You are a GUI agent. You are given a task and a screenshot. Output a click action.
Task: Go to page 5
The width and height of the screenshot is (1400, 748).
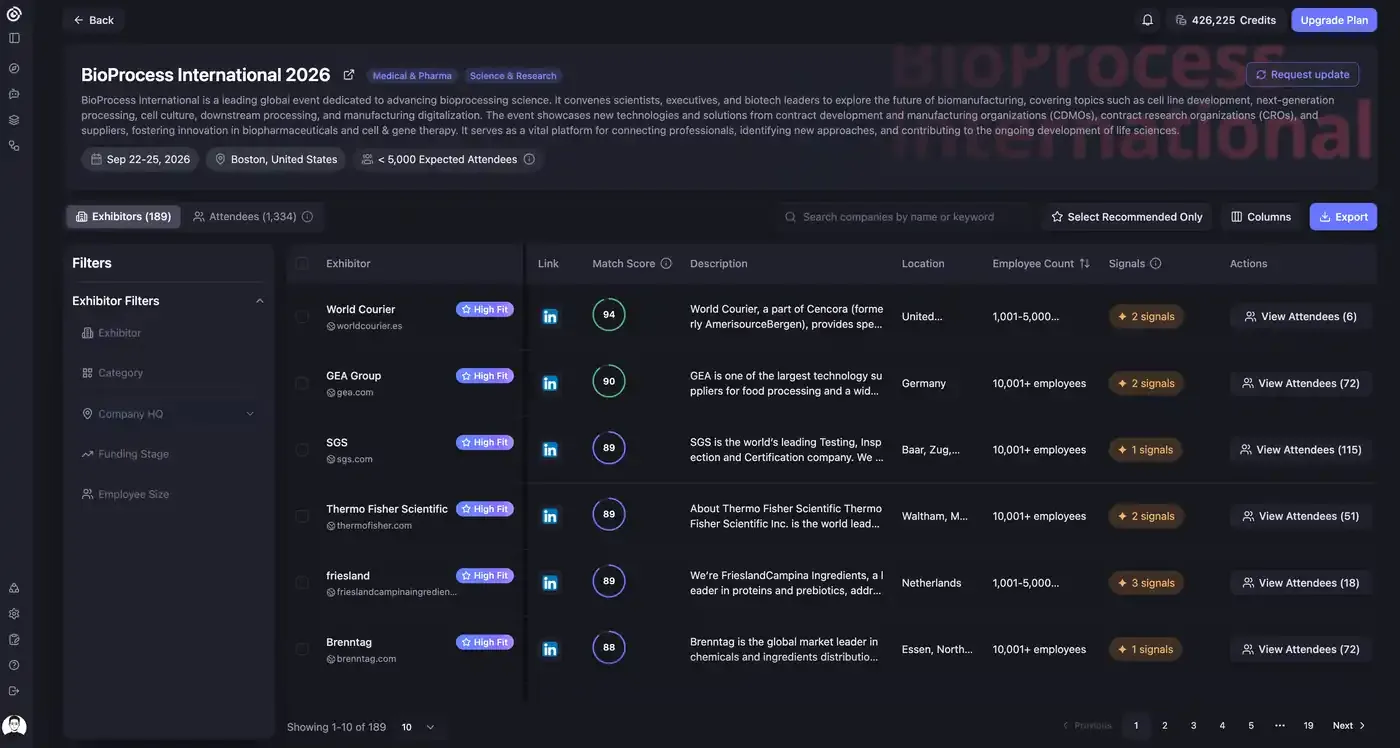click(1251, 726)
